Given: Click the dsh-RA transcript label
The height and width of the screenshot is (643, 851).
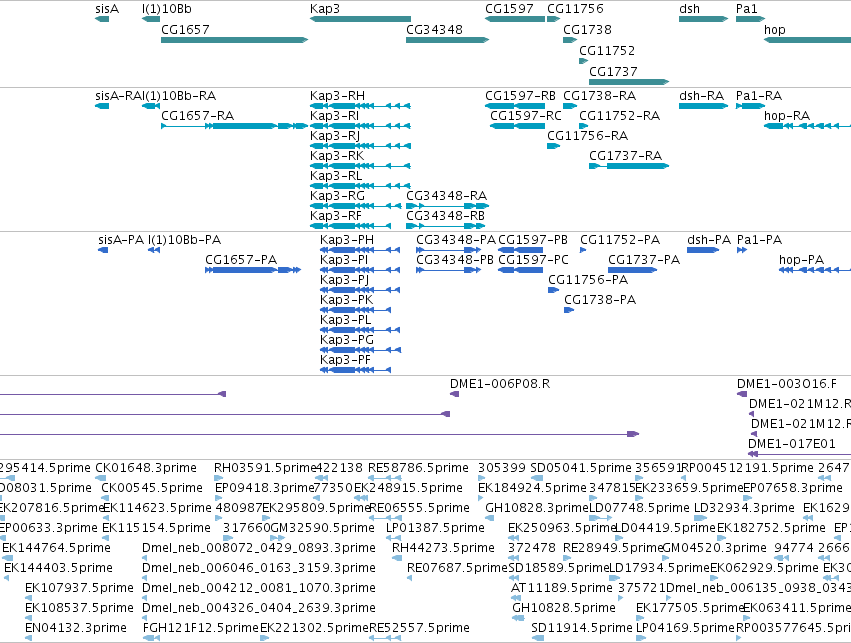Looking at the screenshot, I should (x=701, y=96).
